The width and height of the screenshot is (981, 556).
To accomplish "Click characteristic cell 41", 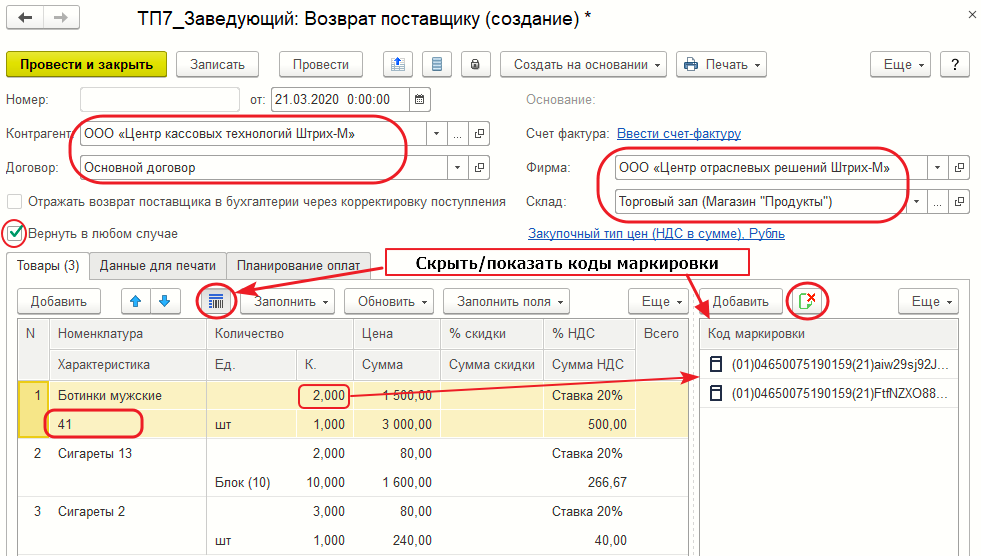I will tap(128, 424).
